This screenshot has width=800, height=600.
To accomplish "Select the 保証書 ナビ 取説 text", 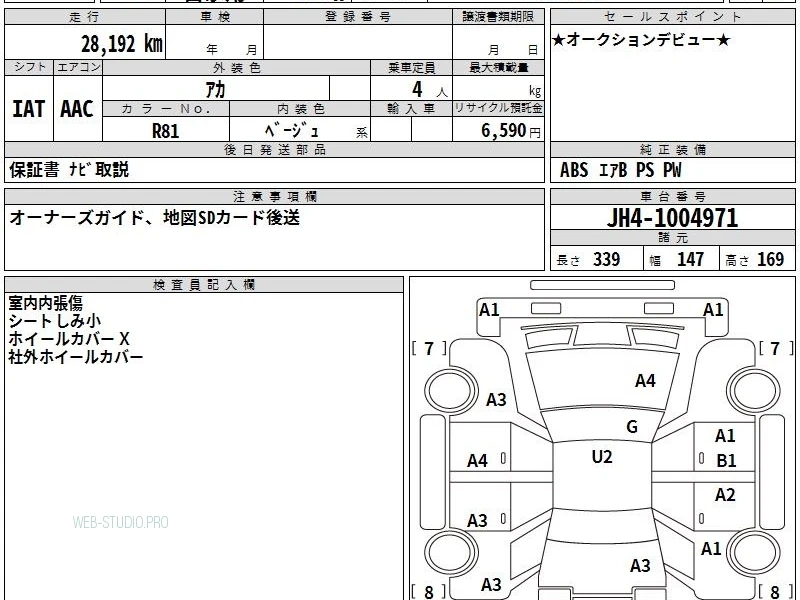I will pos(69,169).
